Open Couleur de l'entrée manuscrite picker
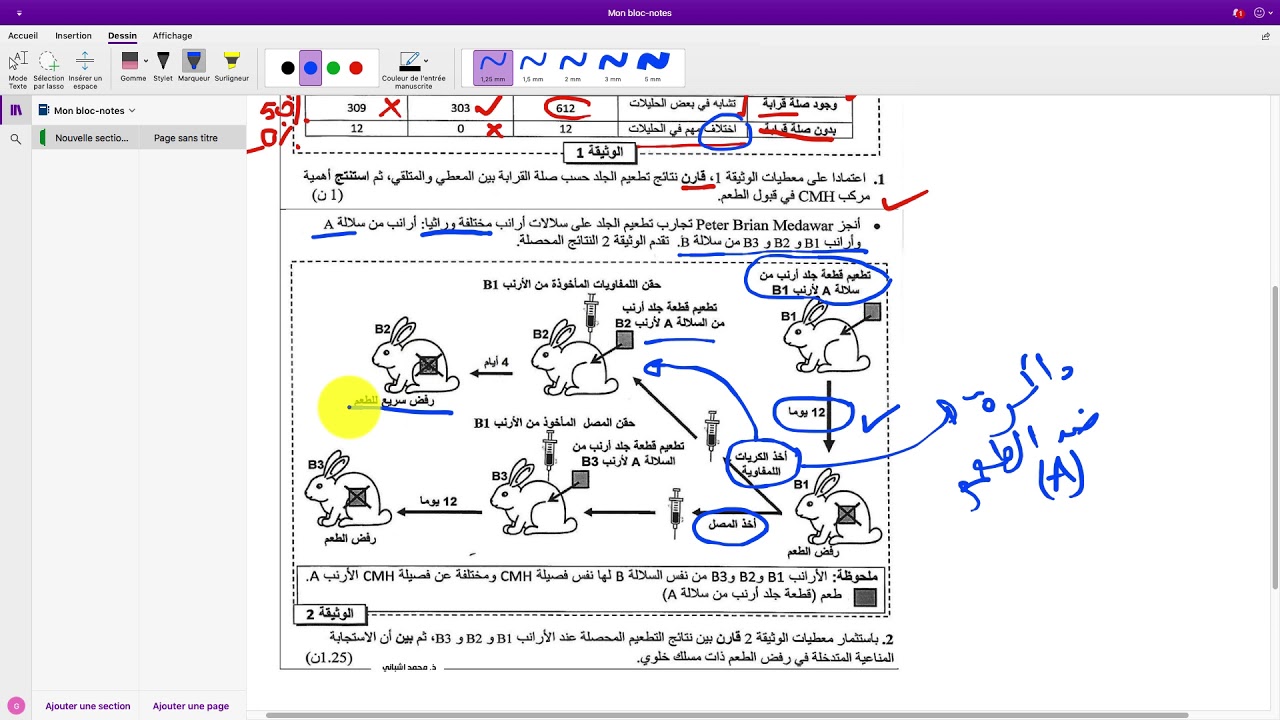Viewport: 1280px width, 720px height. point(413,70)
